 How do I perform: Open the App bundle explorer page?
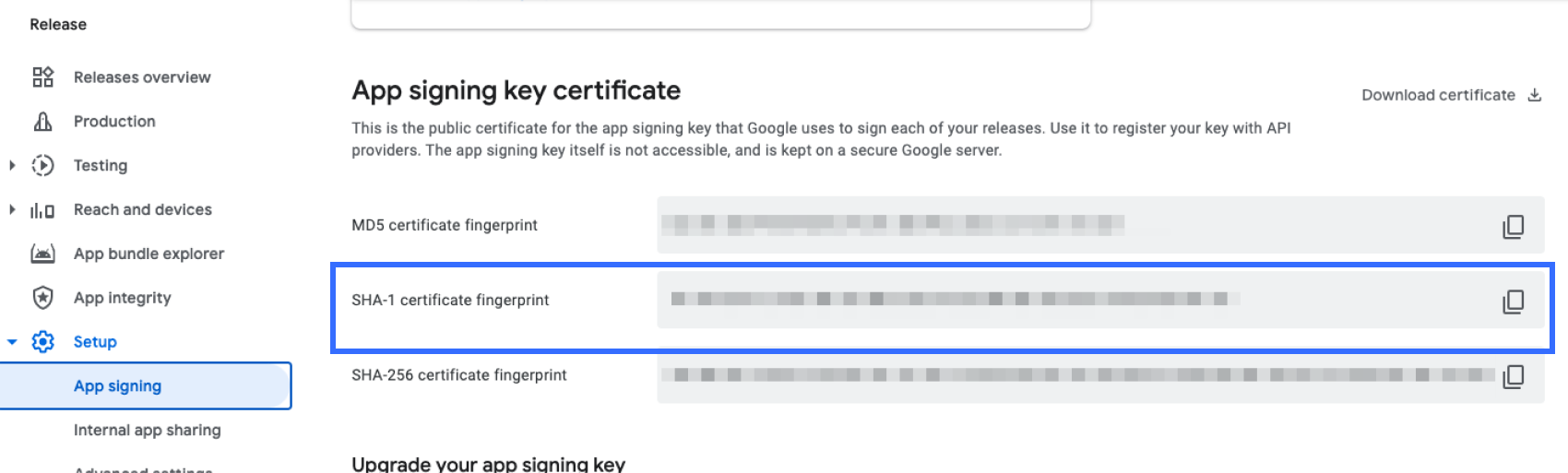pos(148,254)
